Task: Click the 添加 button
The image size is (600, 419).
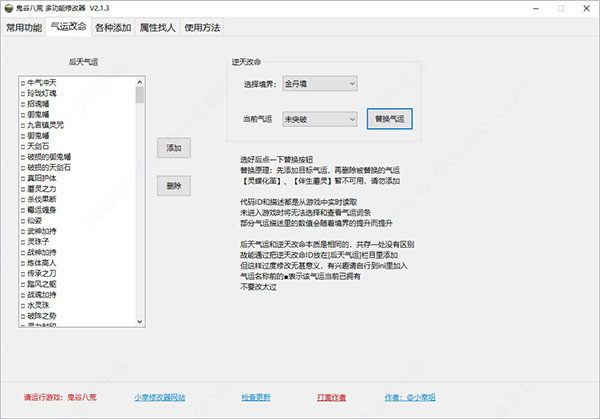Action: pos(174,148)
